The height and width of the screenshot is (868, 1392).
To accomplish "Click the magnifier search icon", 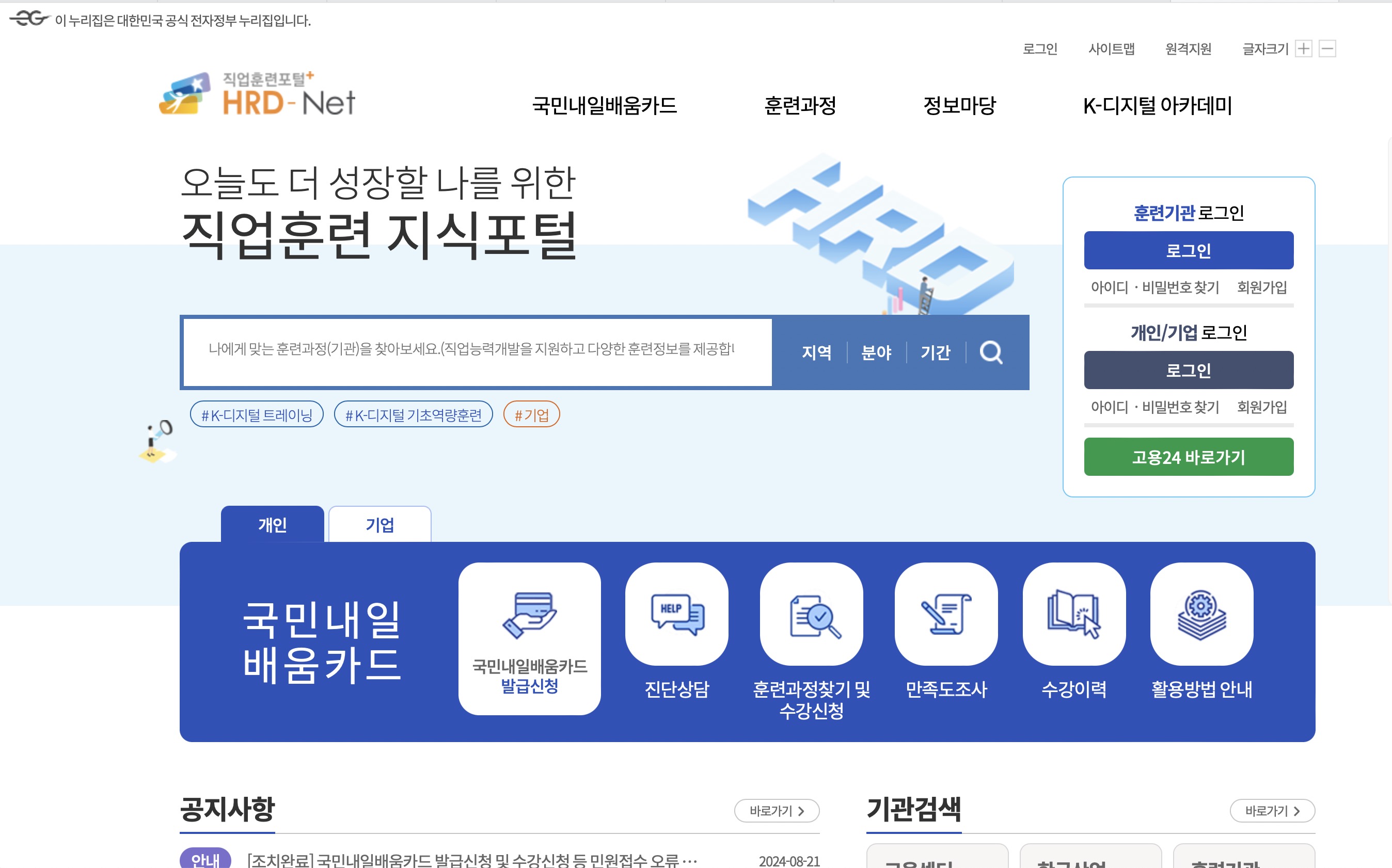I will 991,352.
